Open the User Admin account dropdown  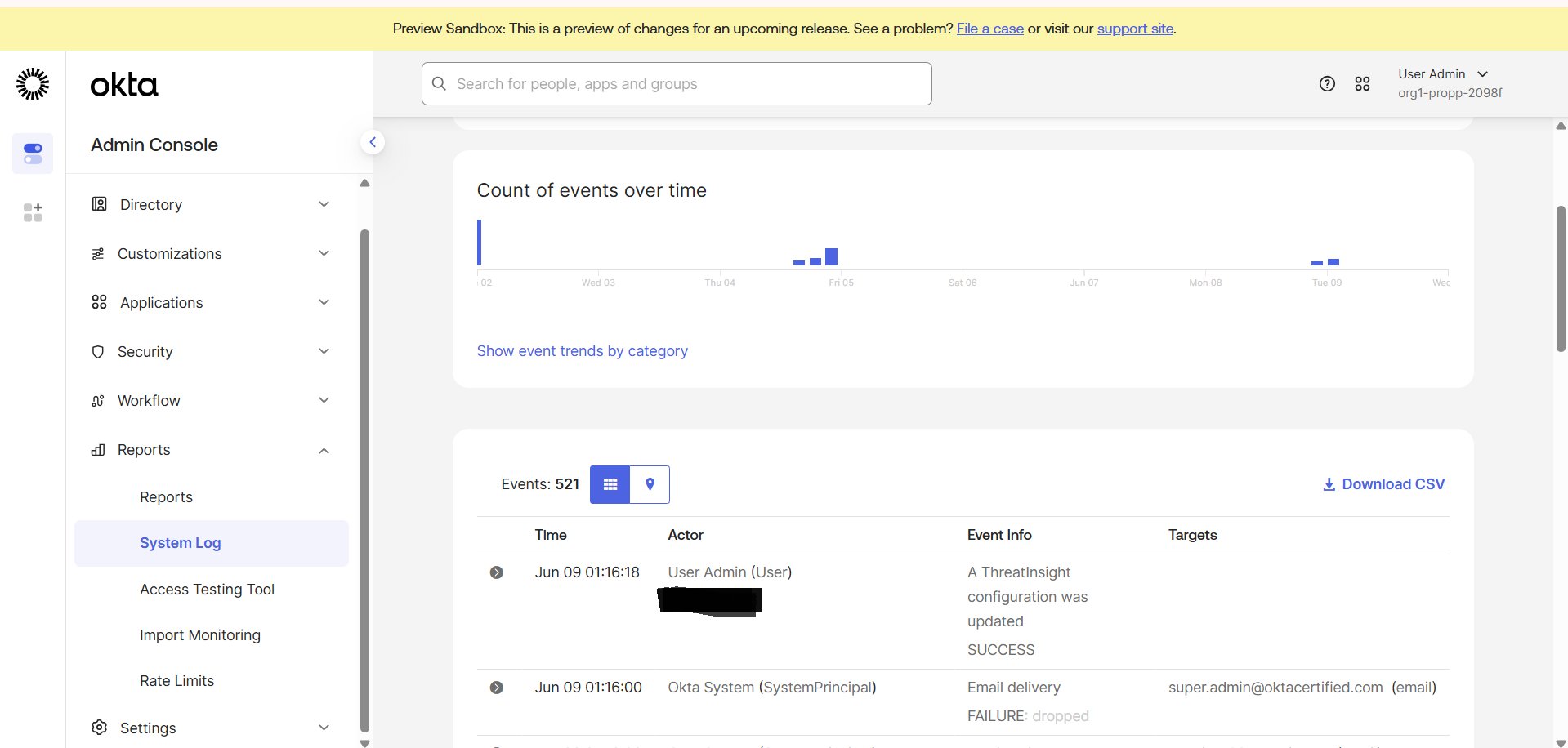[1450, 83]
